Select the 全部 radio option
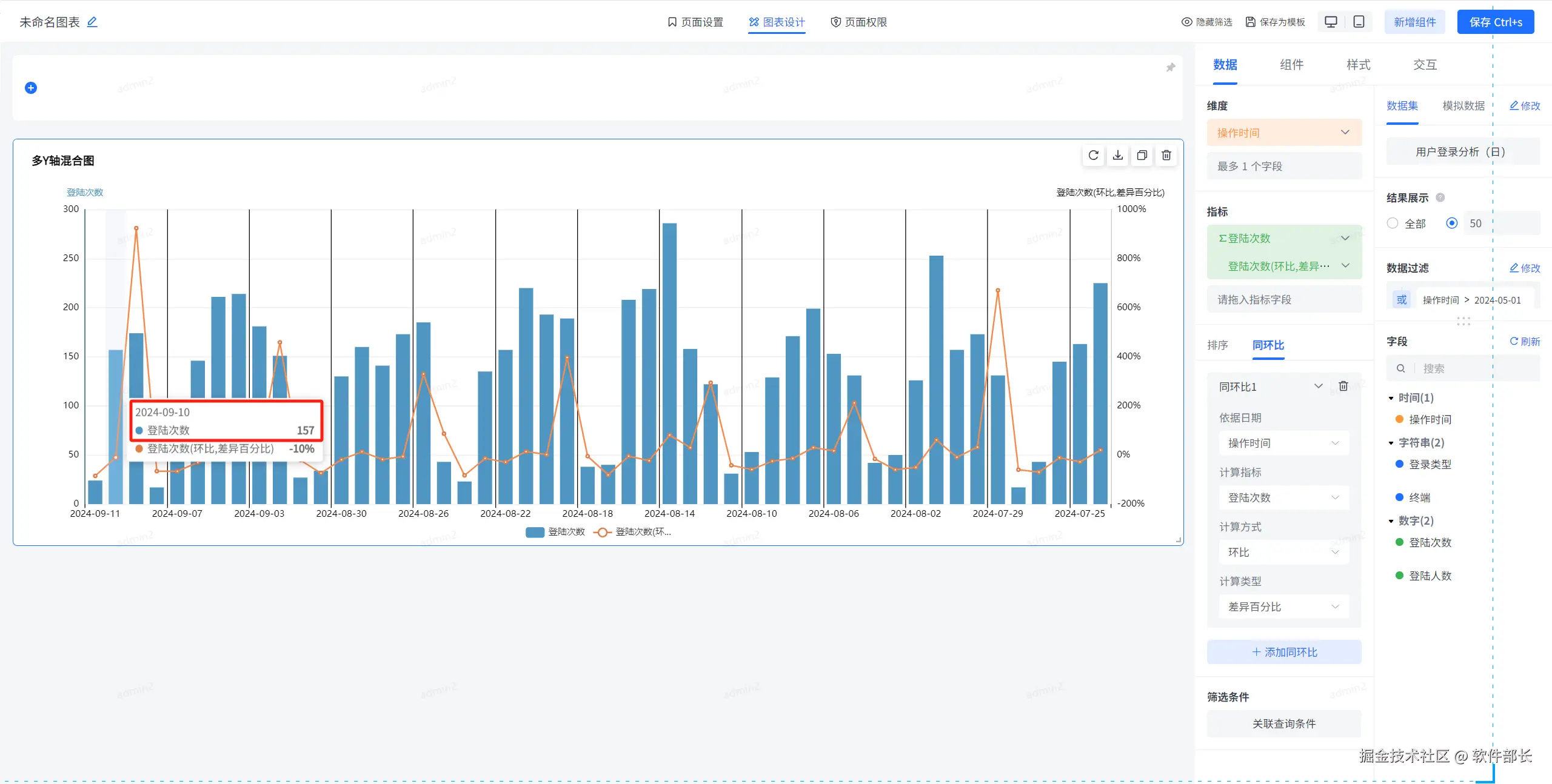 tap(1393, 224)
